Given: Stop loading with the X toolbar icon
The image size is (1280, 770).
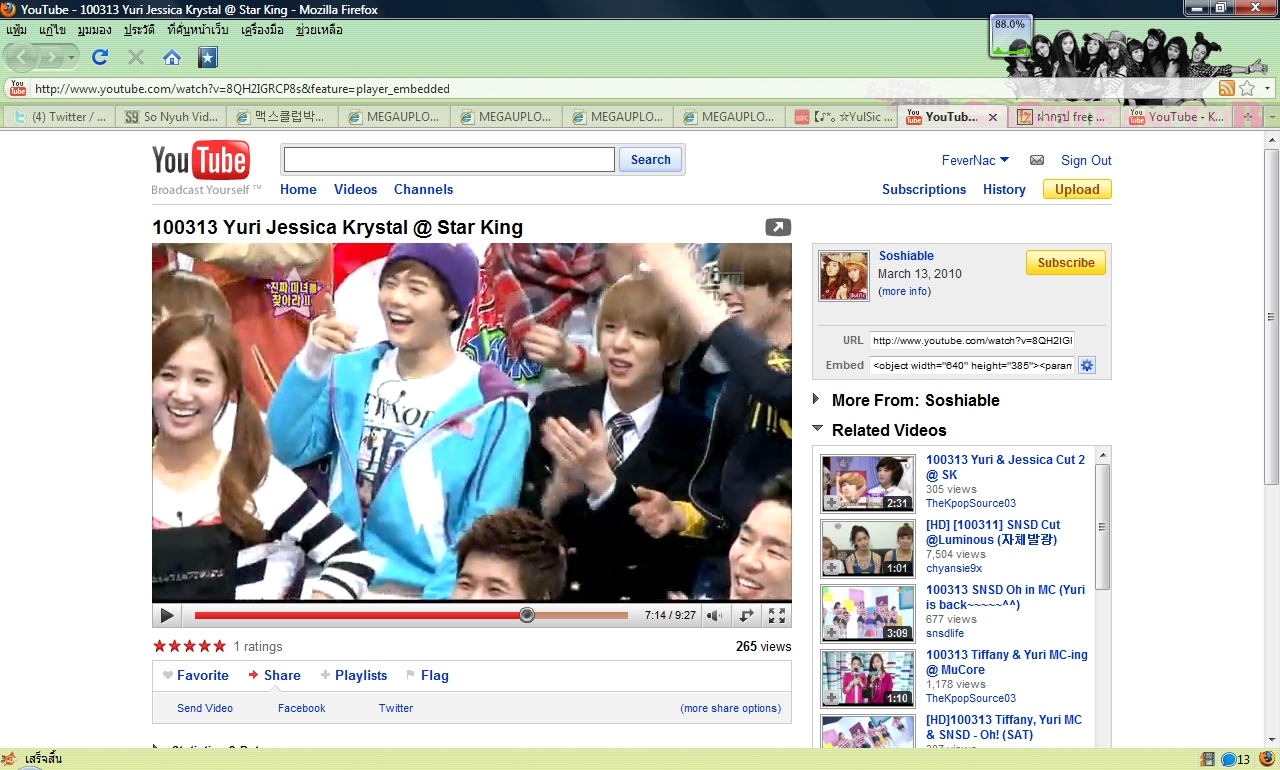Looking at the screenshot, I should 136,57.
